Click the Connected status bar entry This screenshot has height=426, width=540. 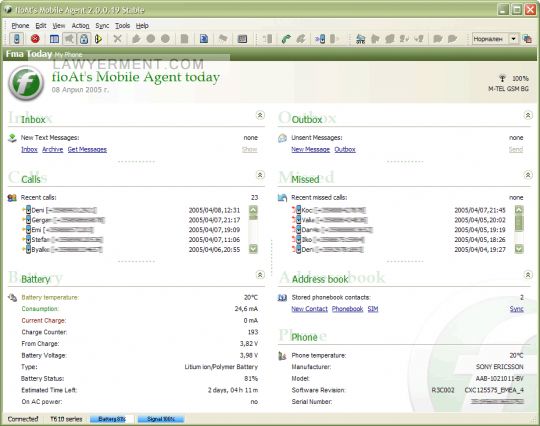click(23, 419)
